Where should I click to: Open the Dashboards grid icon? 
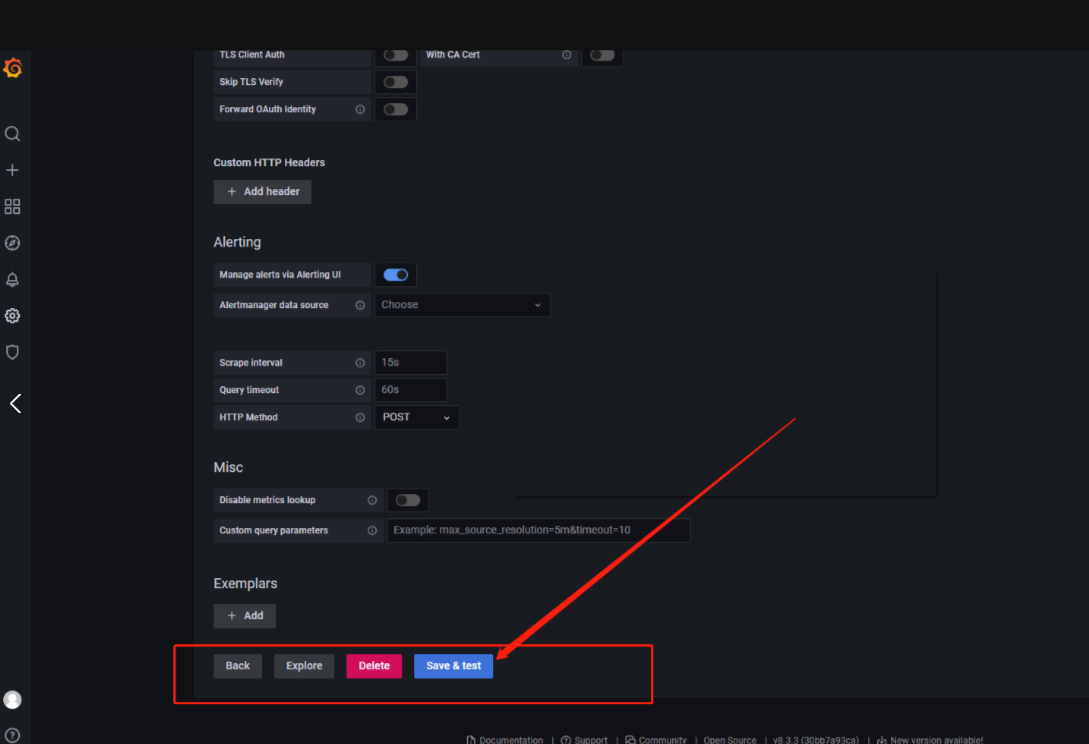[13, 206]
